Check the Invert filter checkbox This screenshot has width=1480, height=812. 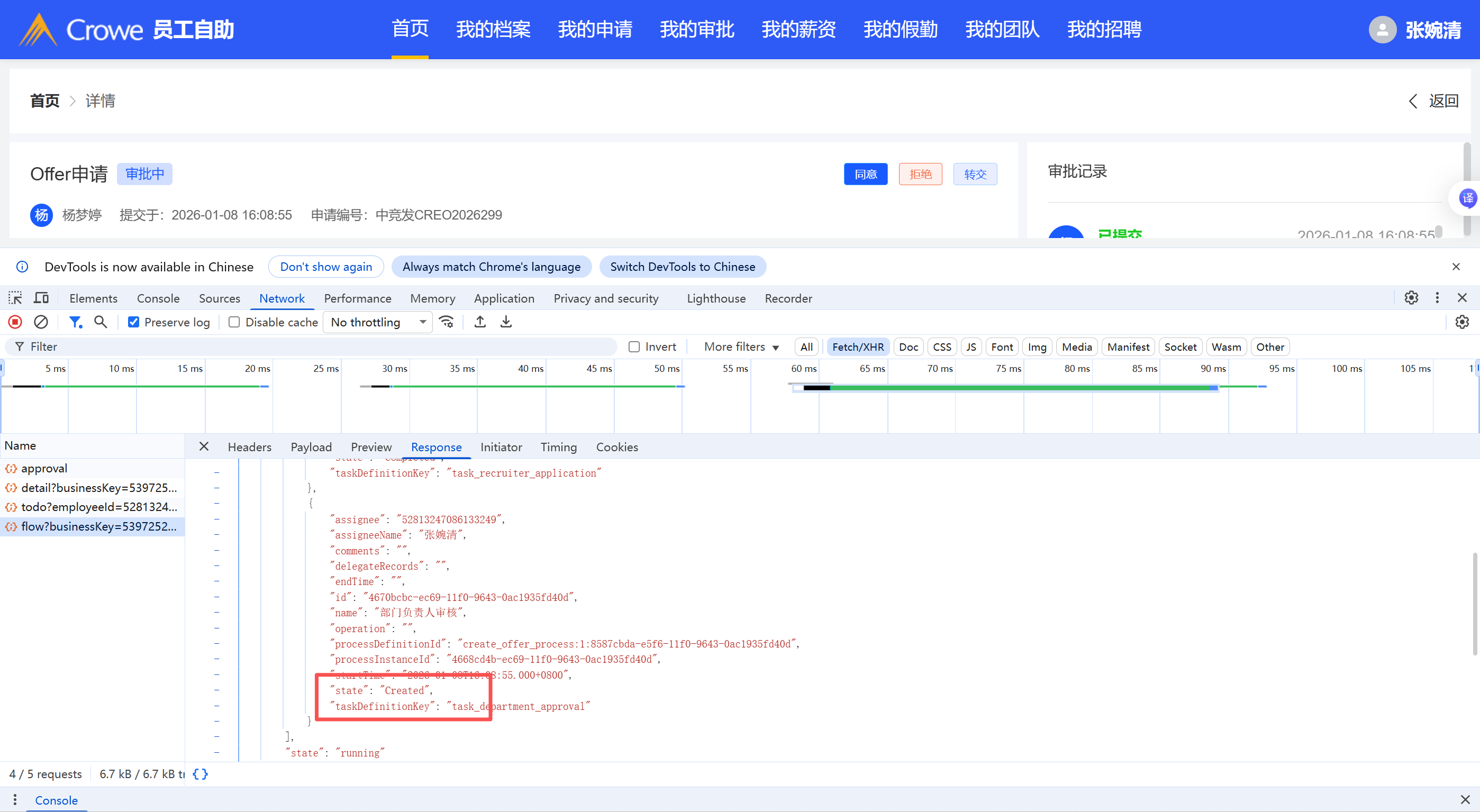click(x=634, y=347)
